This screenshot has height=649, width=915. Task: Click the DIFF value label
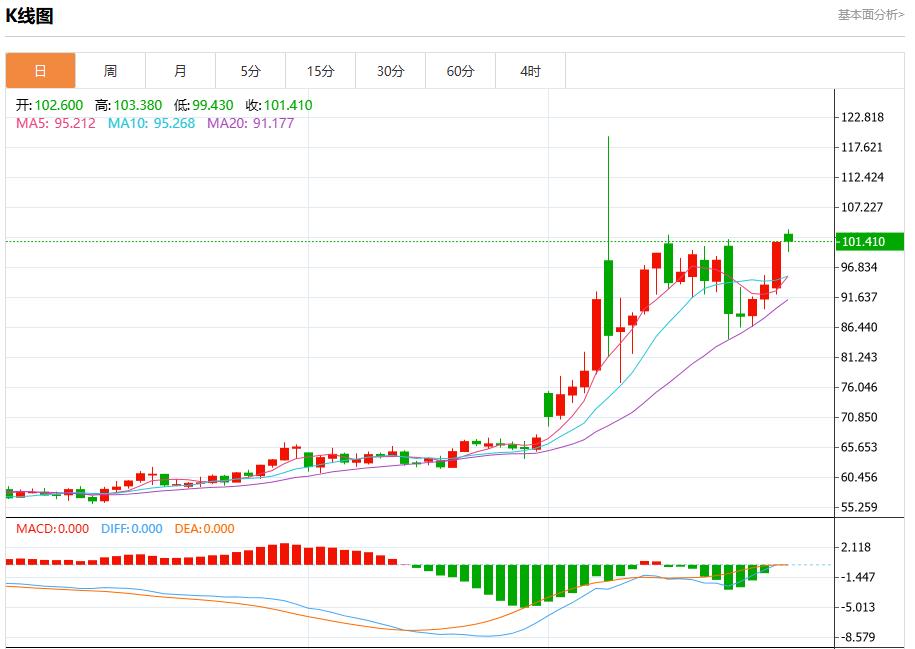131,528
